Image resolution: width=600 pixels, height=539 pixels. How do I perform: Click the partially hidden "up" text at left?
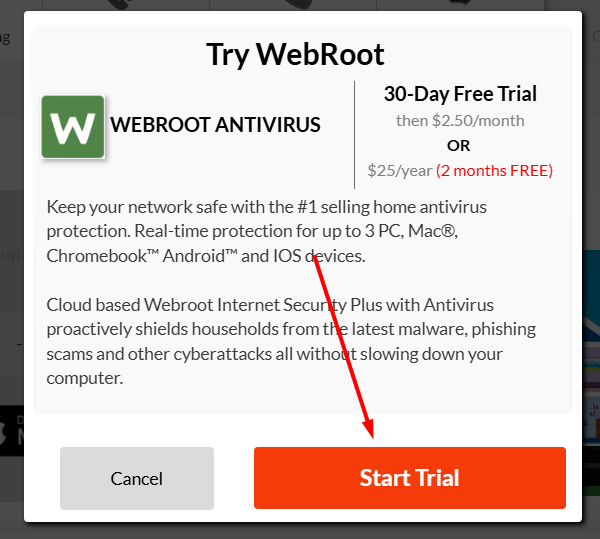click(10, 255)
